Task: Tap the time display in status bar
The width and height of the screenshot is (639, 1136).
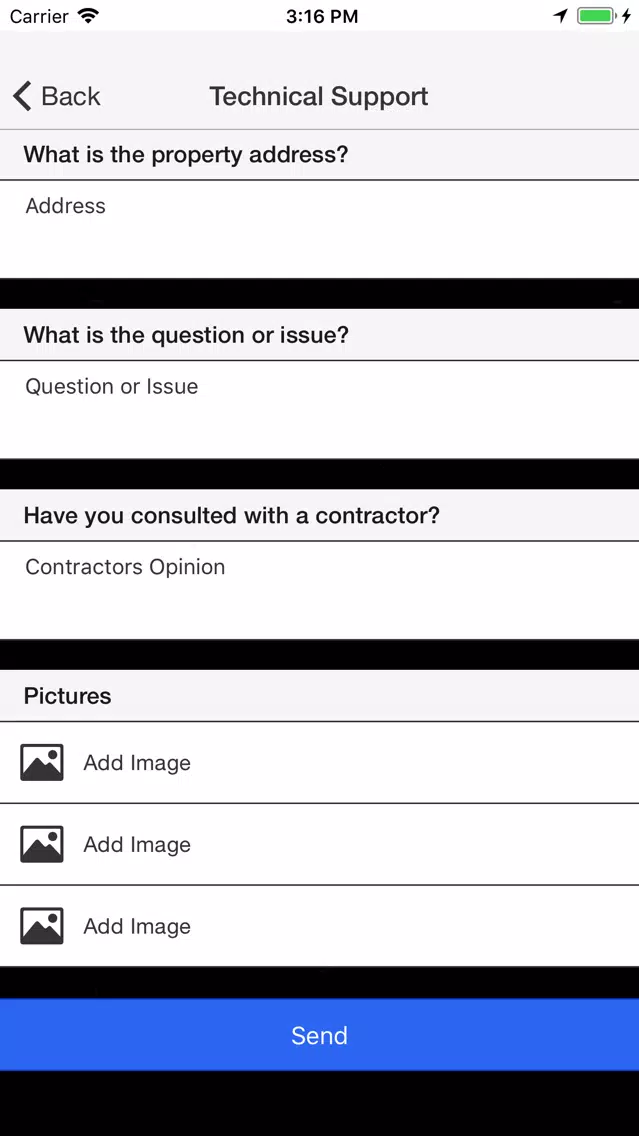Action: pos(322,16)
